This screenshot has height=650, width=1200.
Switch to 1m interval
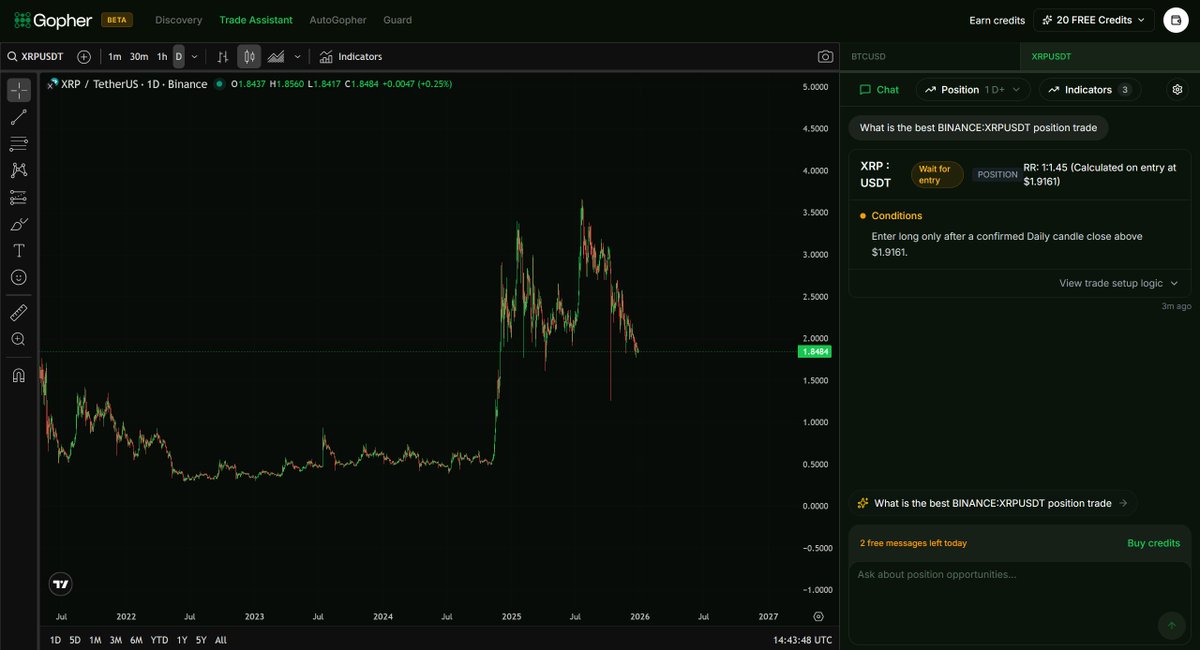click(115, 57)
